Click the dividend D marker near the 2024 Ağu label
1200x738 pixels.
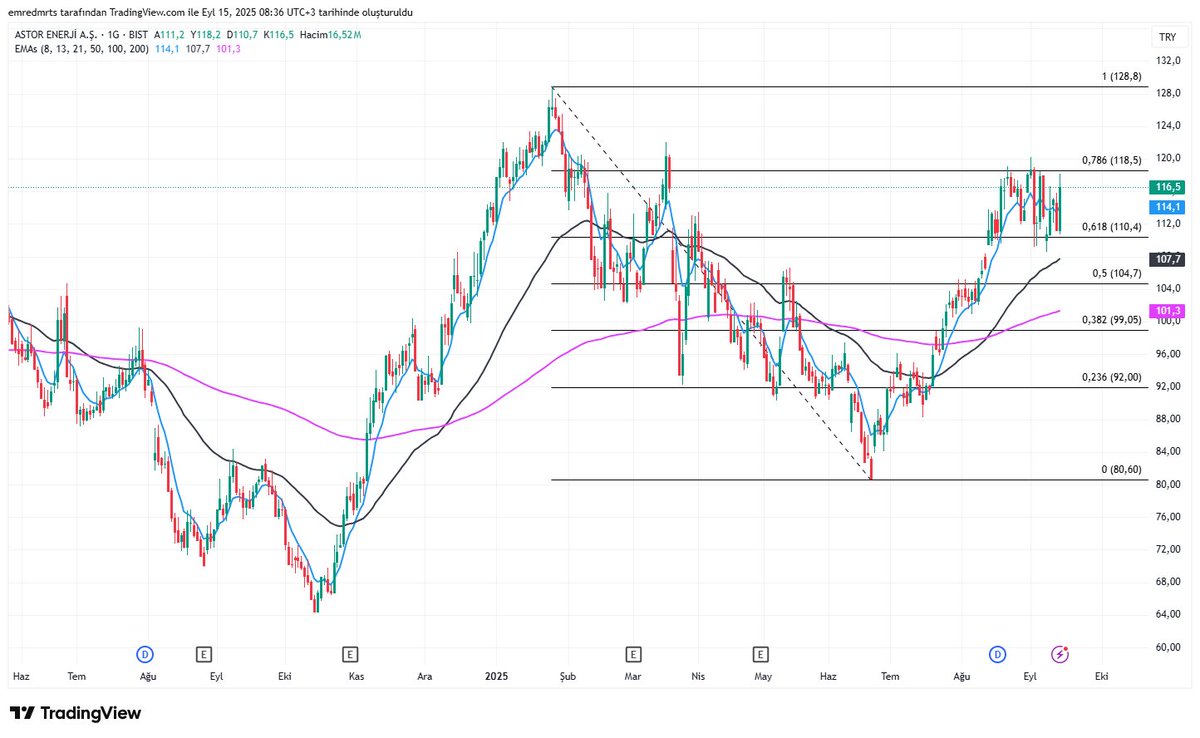tap(146, 654)
